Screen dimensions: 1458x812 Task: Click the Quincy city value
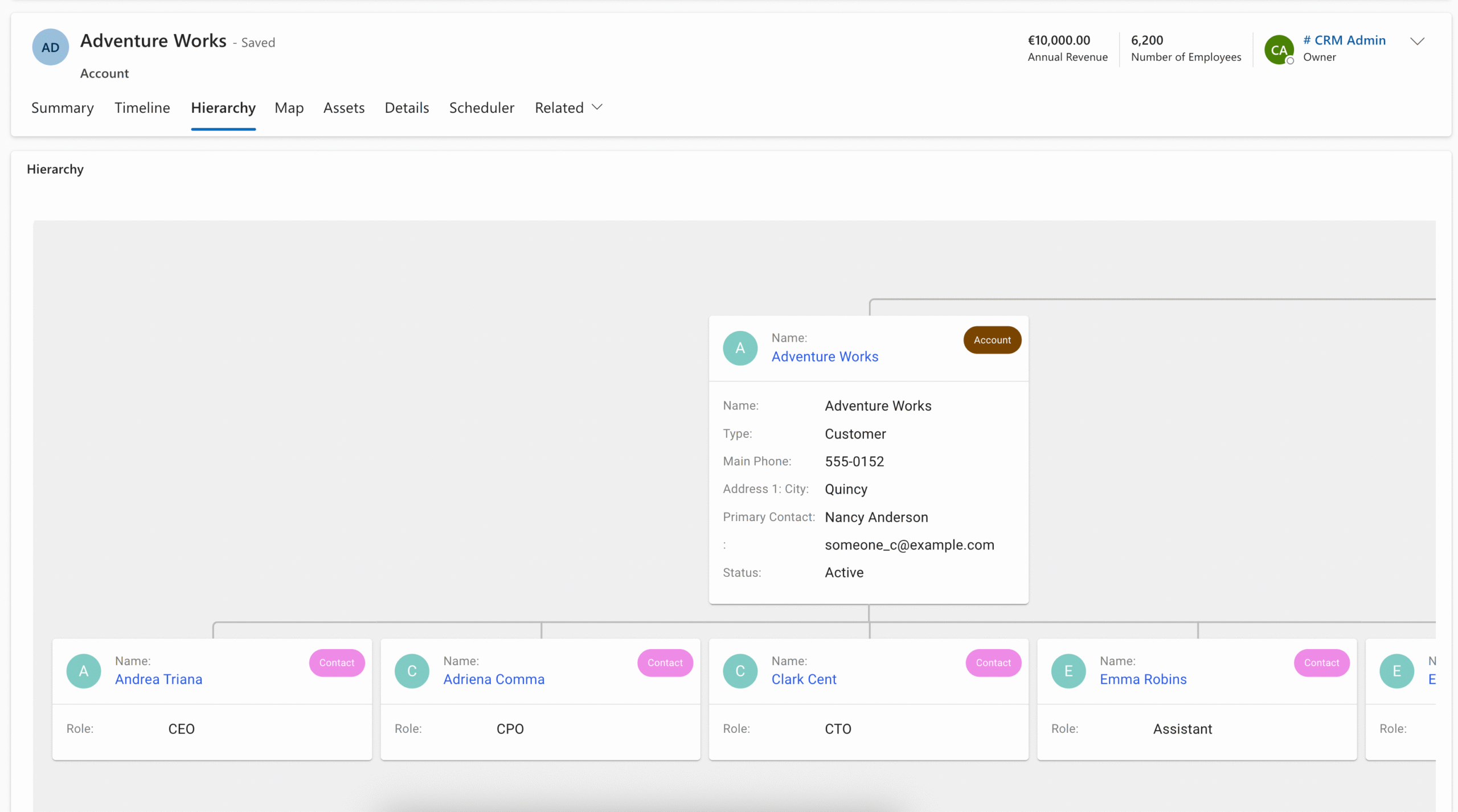(x=846, y=489)
